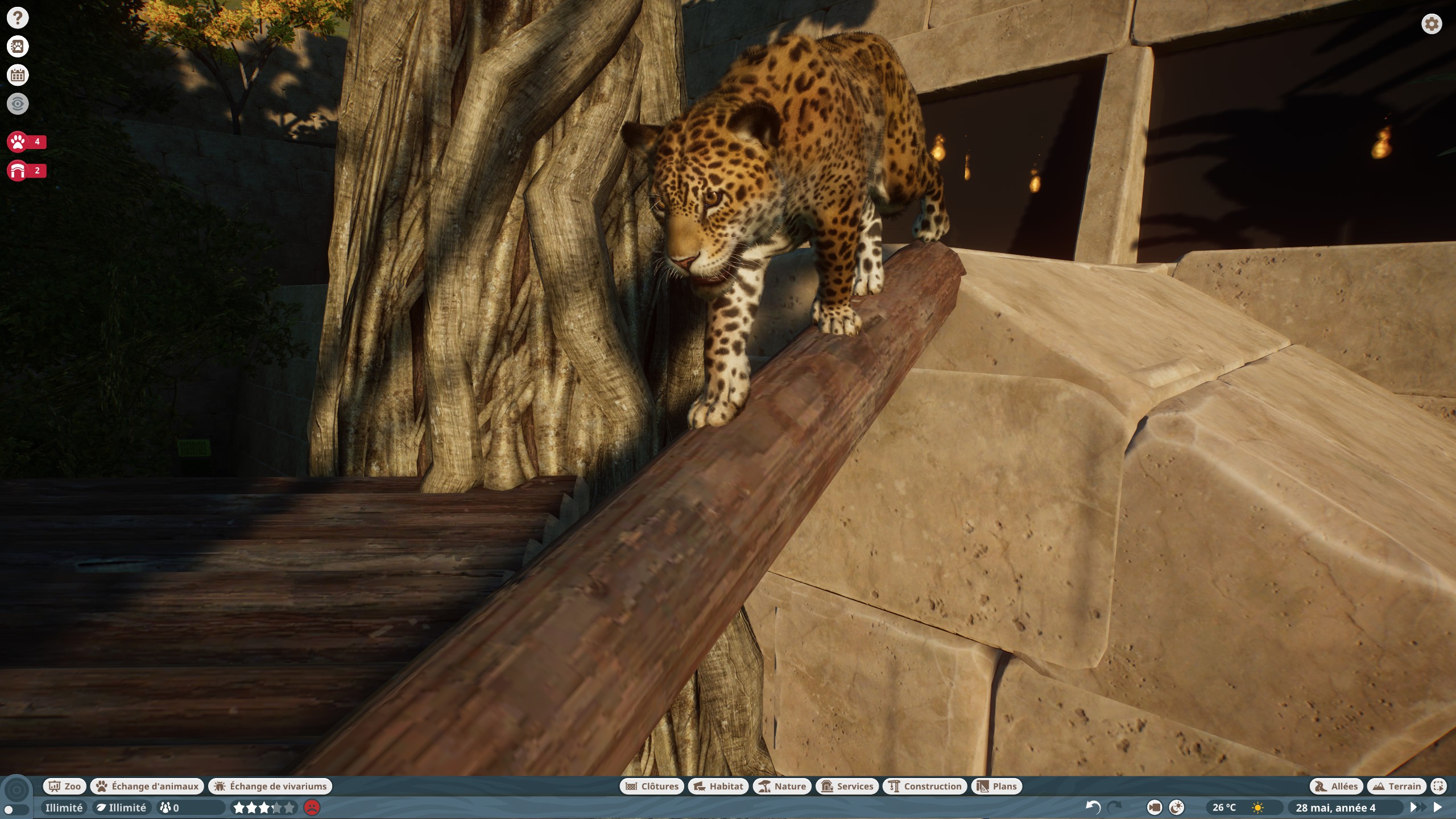Image resolution: width=1456 pixels, height=819 pixels.
Task: Open the Clôtures tab
Action: pos(652,786)
